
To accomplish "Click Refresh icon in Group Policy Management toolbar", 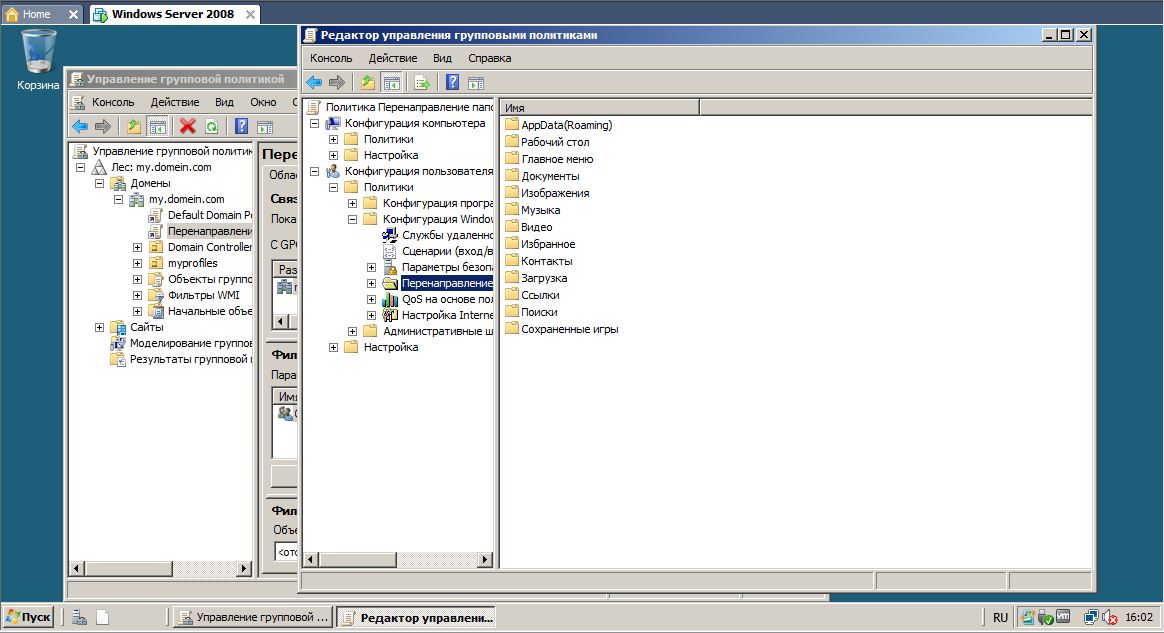I will click(x=212, y=126).
